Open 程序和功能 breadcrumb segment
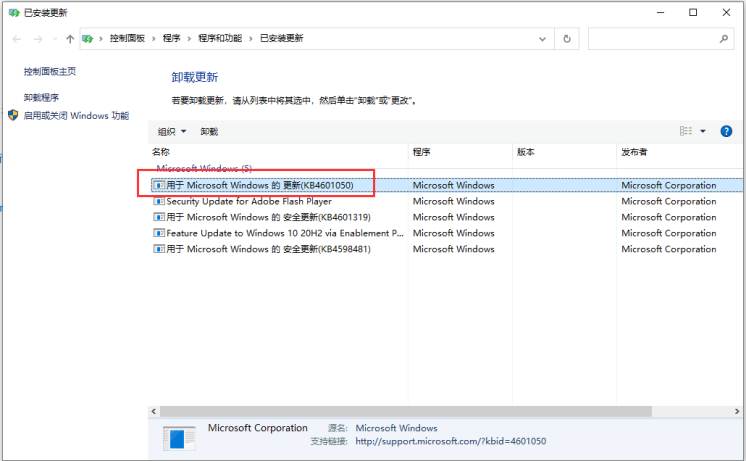 pyautogui.click(x=220, y=39)
